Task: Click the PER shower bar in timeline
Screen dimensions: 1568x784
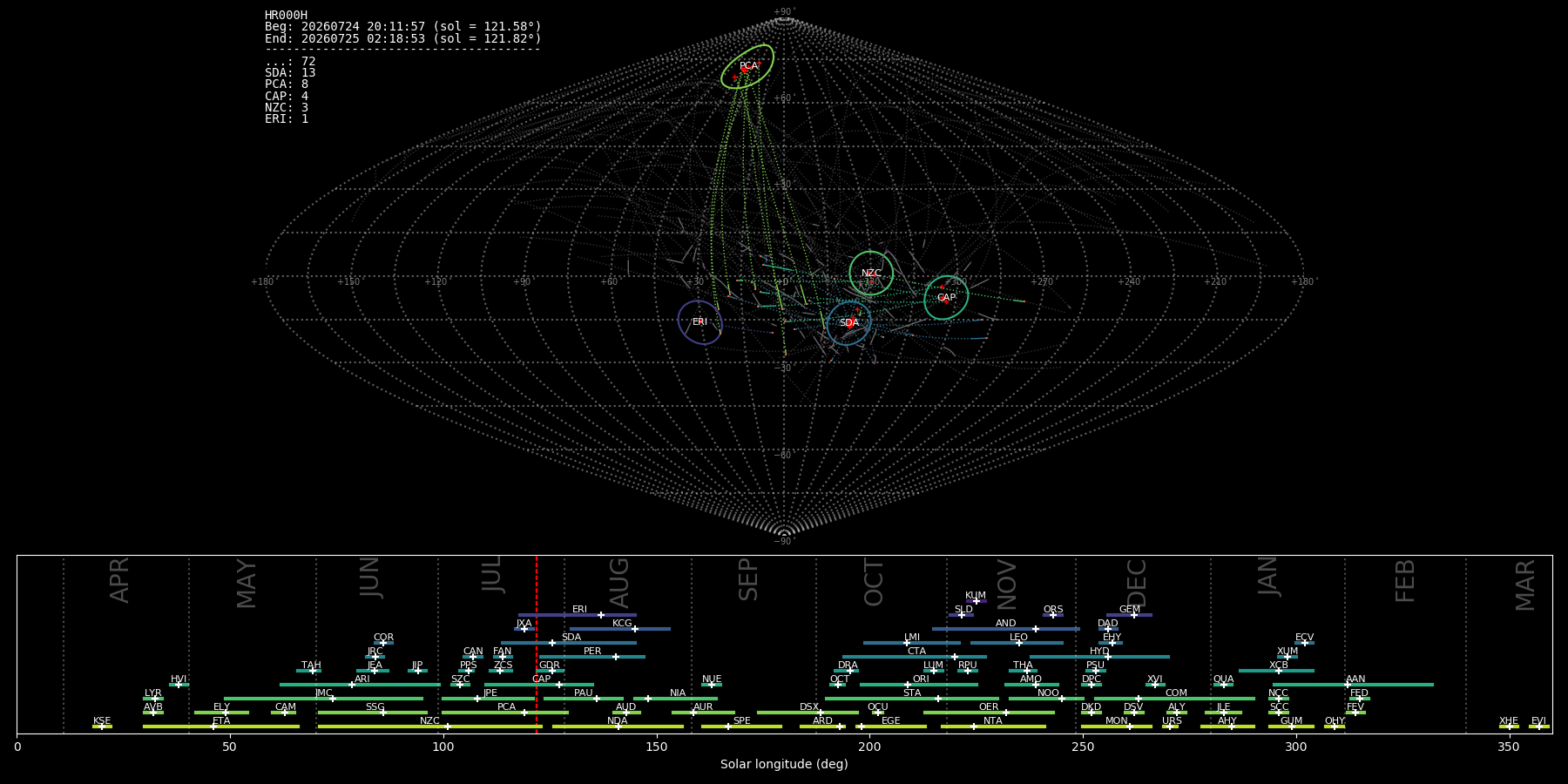Action: coord(592,657)
